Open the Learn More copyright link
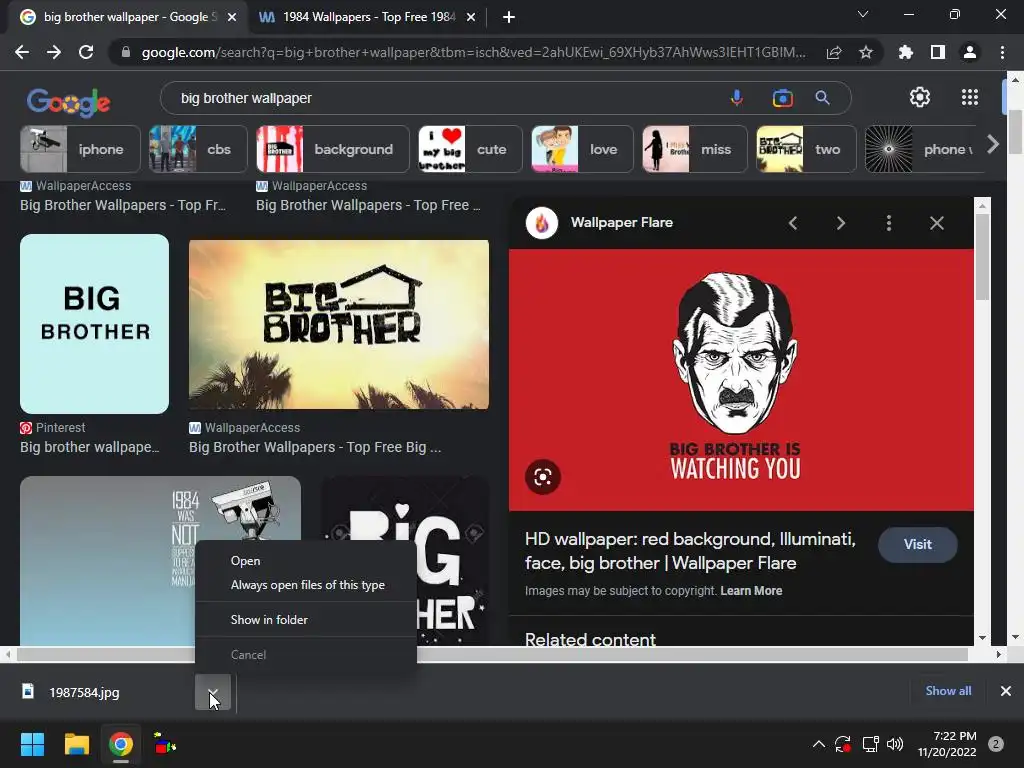The image size is (1024, 768). [751, 591]
